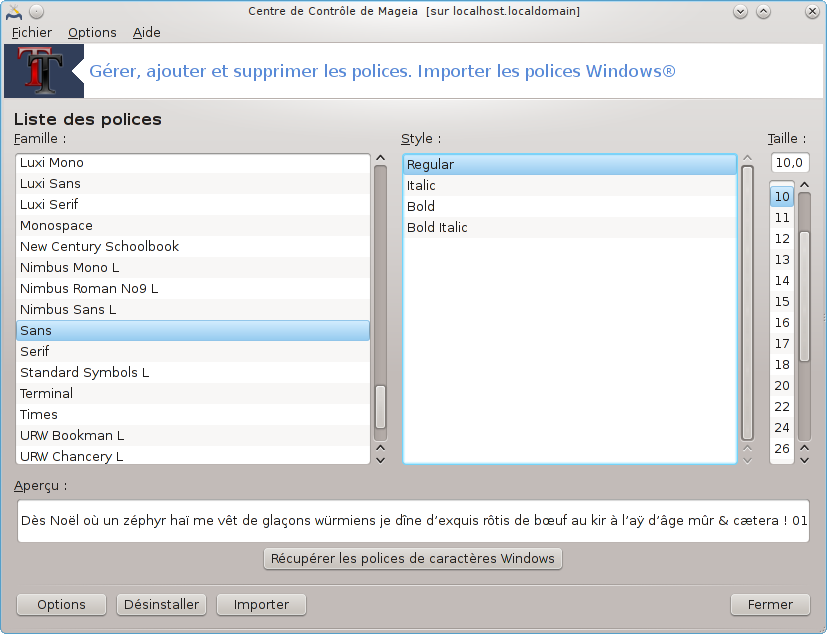Pick font size 11
The height and width of the screenshot is (634, 827).
coord(782,218)
